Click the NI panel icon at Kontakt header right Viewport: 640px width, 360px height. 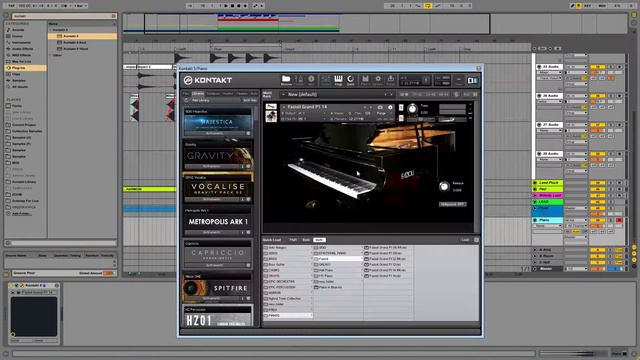[x=472, y=80]
